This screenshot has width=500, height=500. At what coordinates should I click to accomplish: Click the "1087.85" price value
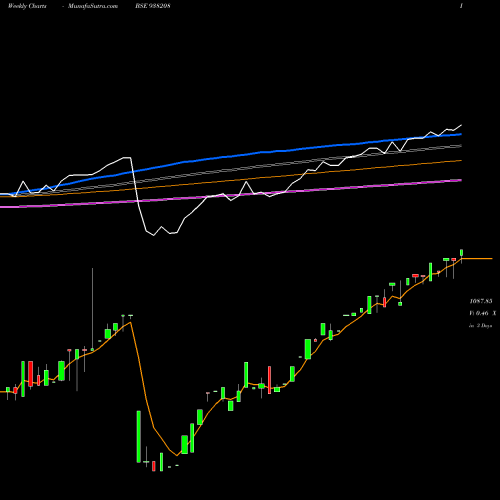click(x=481, y=301)
